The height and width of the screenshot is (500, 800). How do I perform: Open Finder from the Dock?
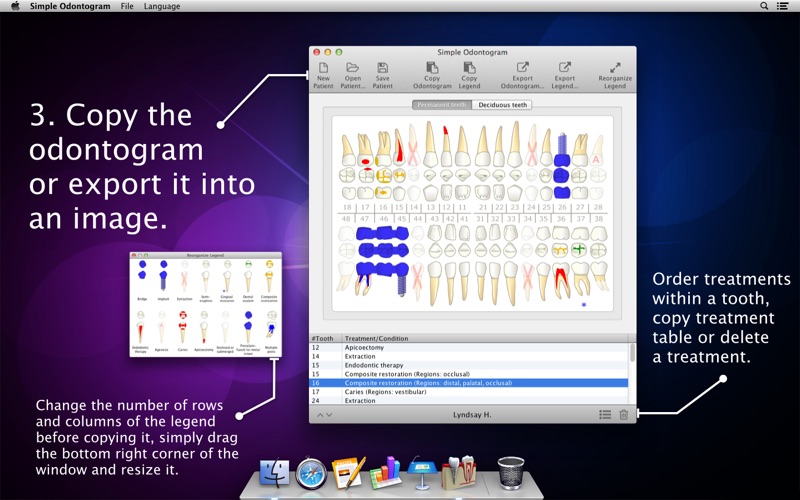pyautogui.click(x=274, y=473)
